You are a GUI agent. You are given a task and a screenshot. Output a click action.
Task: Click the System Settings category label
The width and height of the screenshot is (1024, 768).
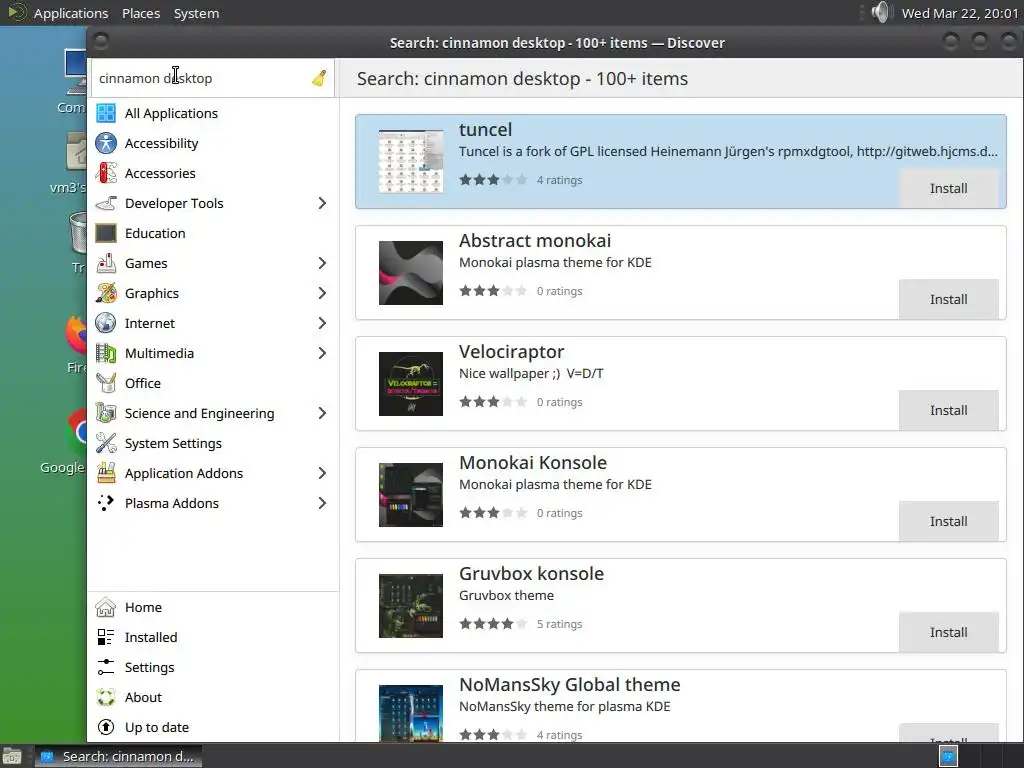click(x=173, y=443)
